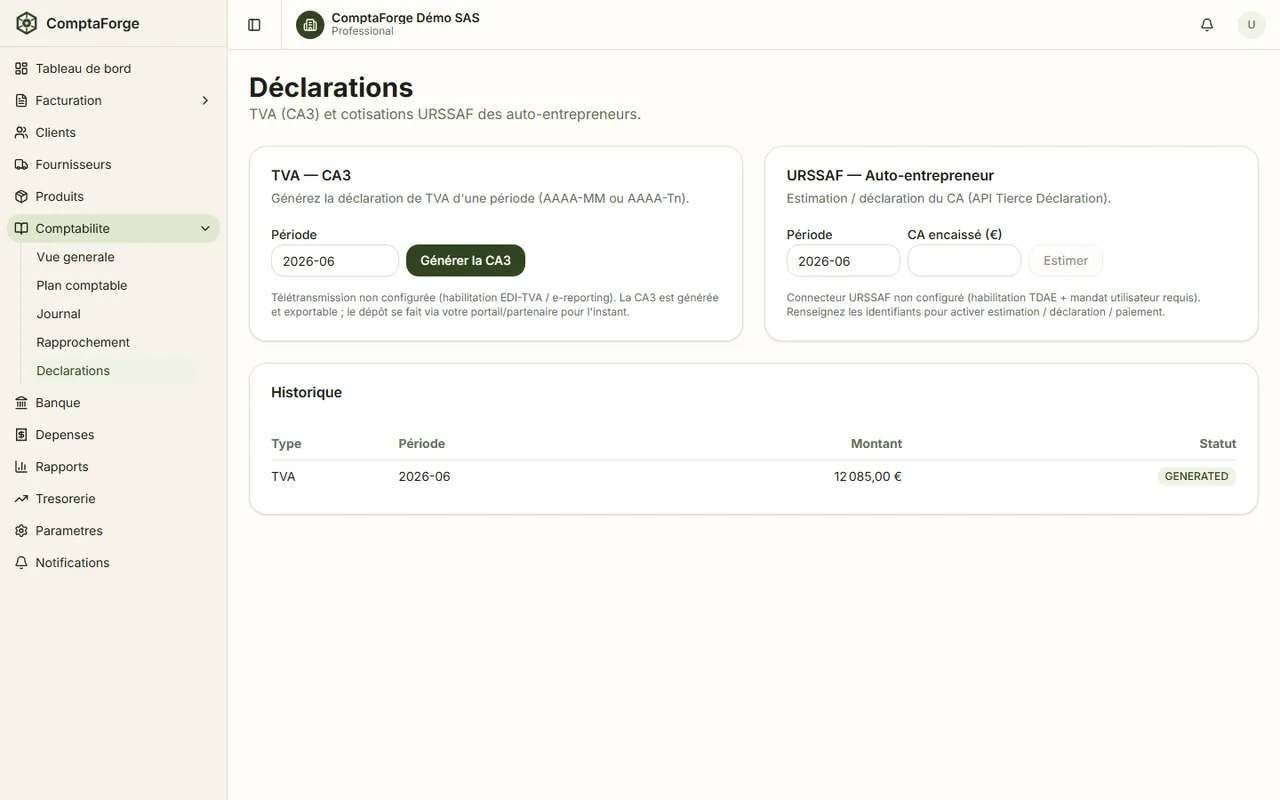Screen dimensions: 1280x800
Task: Click the Déclarations page heading
Action: 331,87
